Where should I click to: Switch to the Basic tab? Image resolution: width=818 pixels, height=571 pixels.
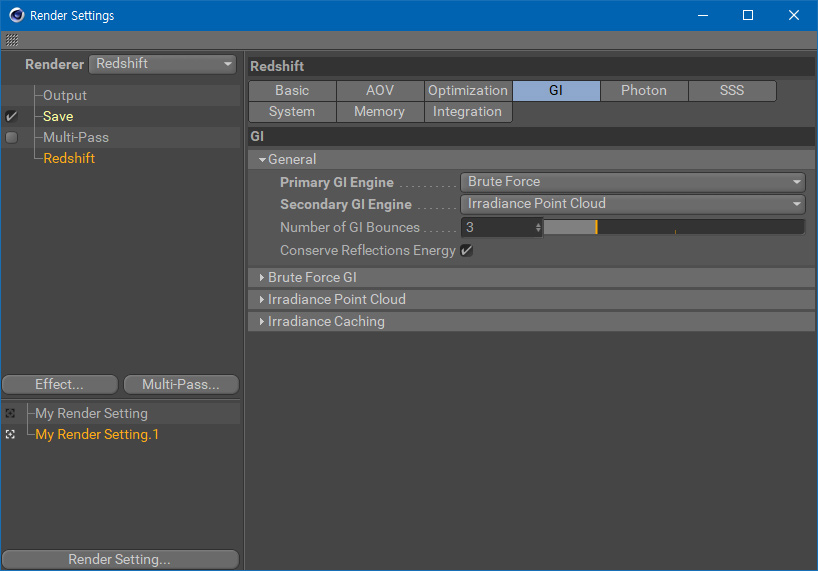coord(292,91)
